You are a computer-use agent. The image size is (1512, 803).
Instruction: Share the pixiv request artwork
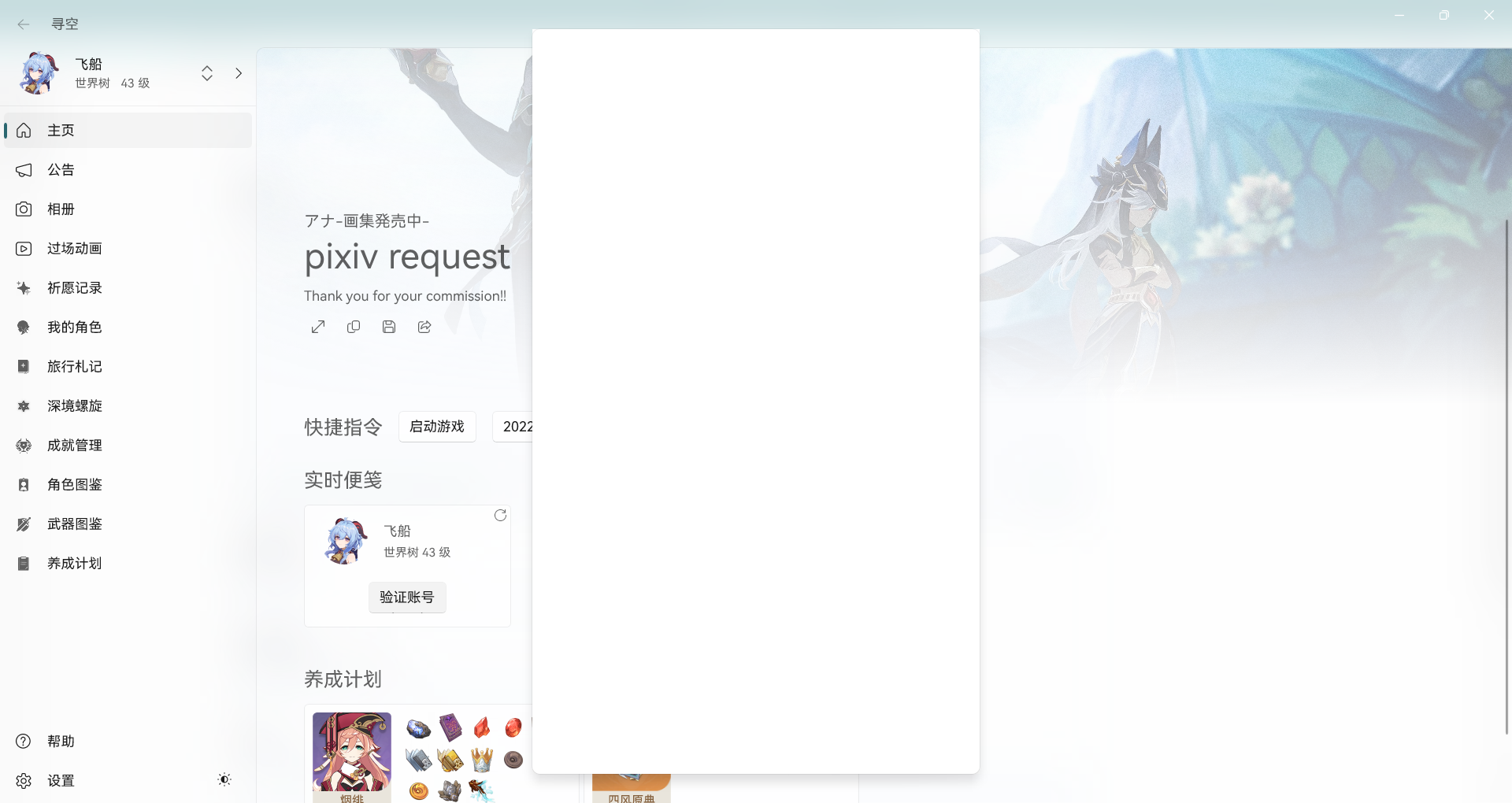424,327
